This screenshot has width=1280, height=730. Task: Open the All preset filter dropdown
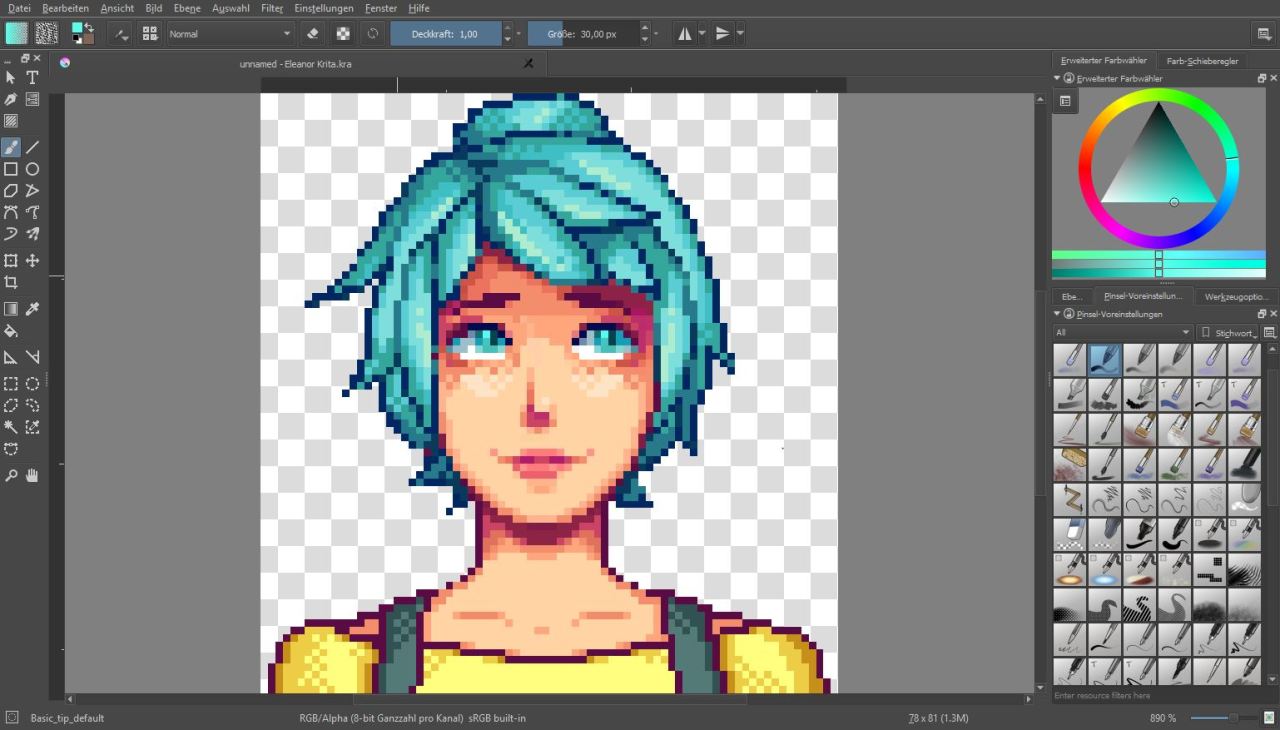1123,332
